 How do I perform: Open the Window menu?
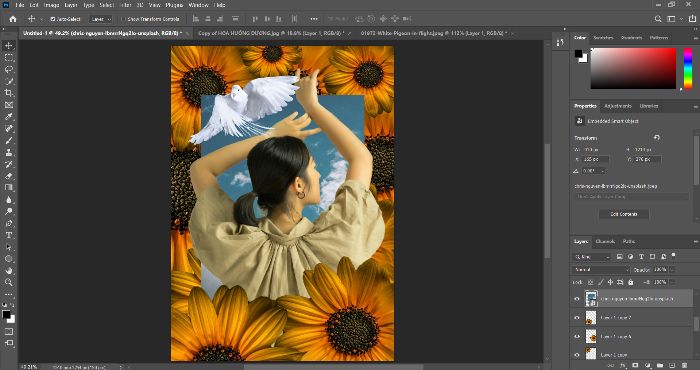[198, 5]
